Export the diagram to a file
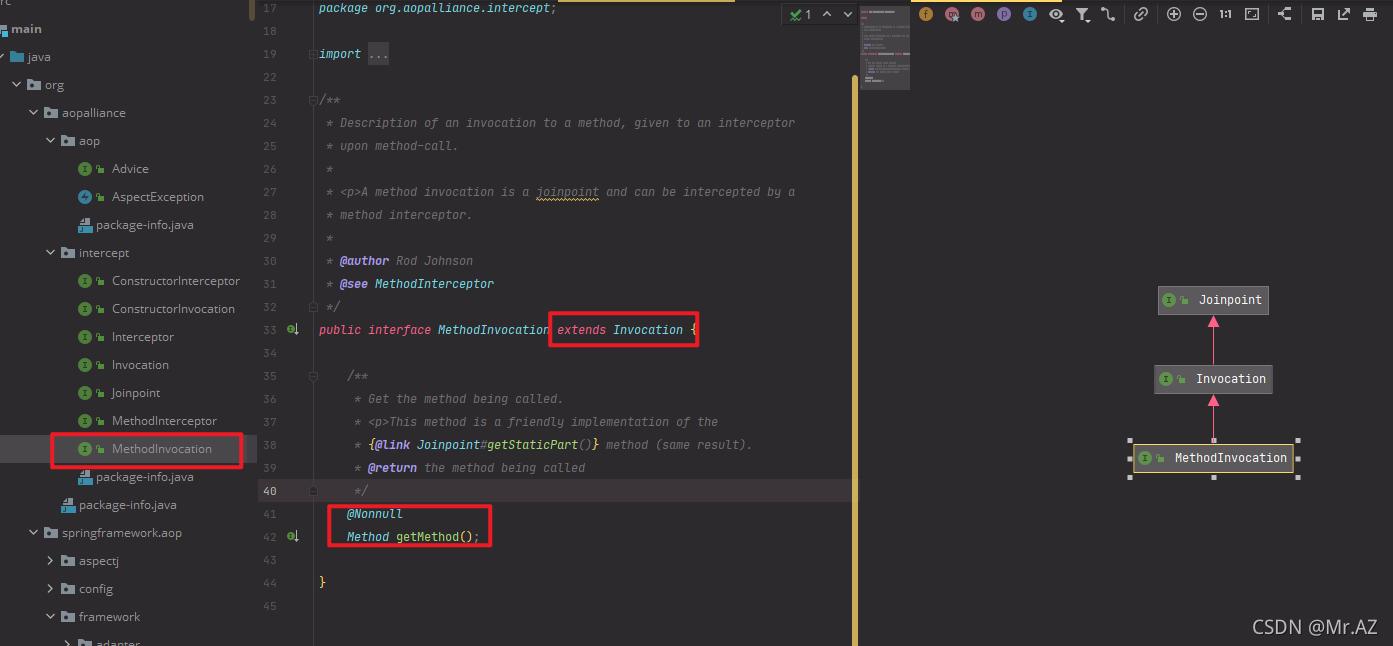1393x646 pixels. coord(1344,14)
